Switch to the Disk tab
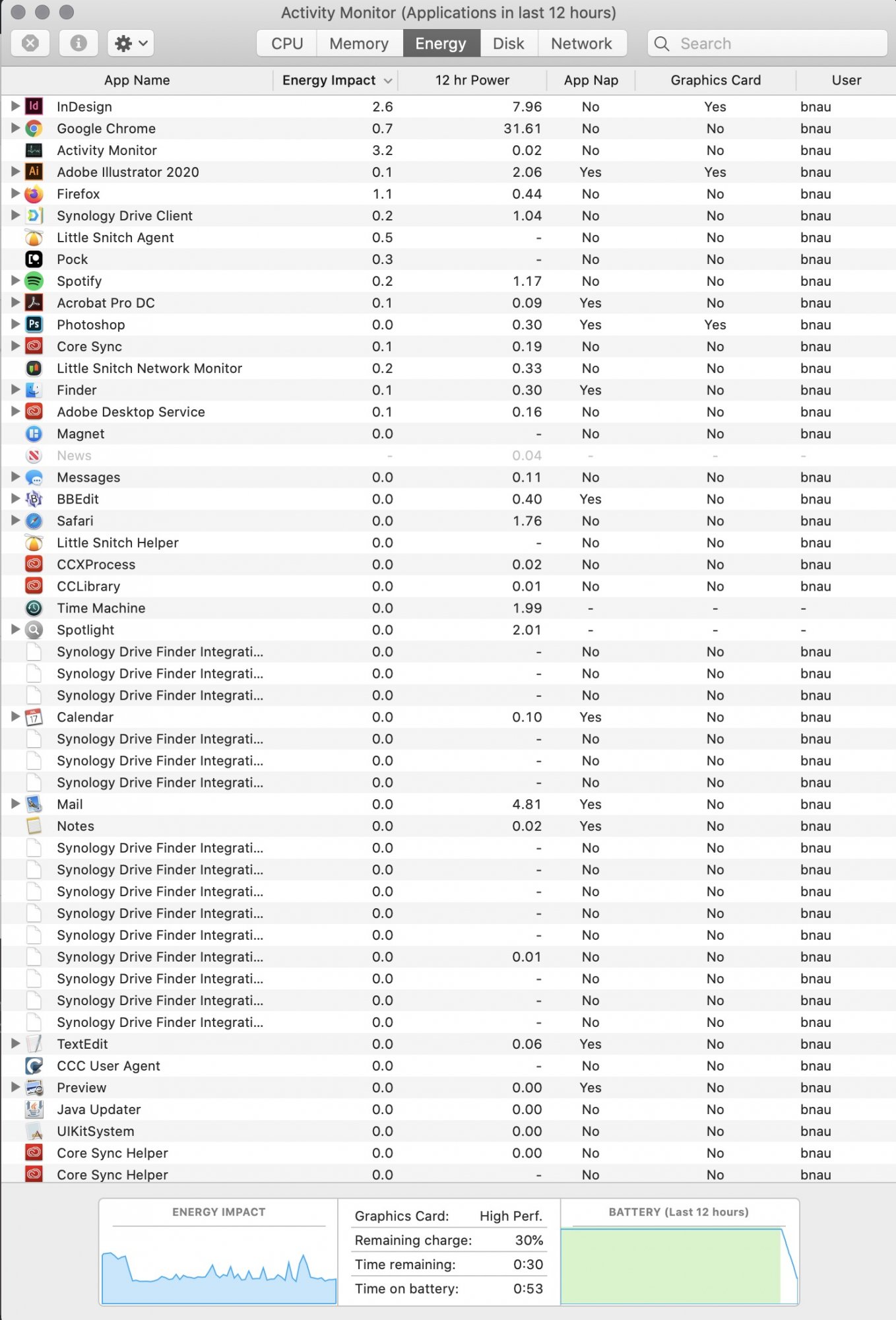Viewport: 896px width, 1320px height. tap(509, 43)
